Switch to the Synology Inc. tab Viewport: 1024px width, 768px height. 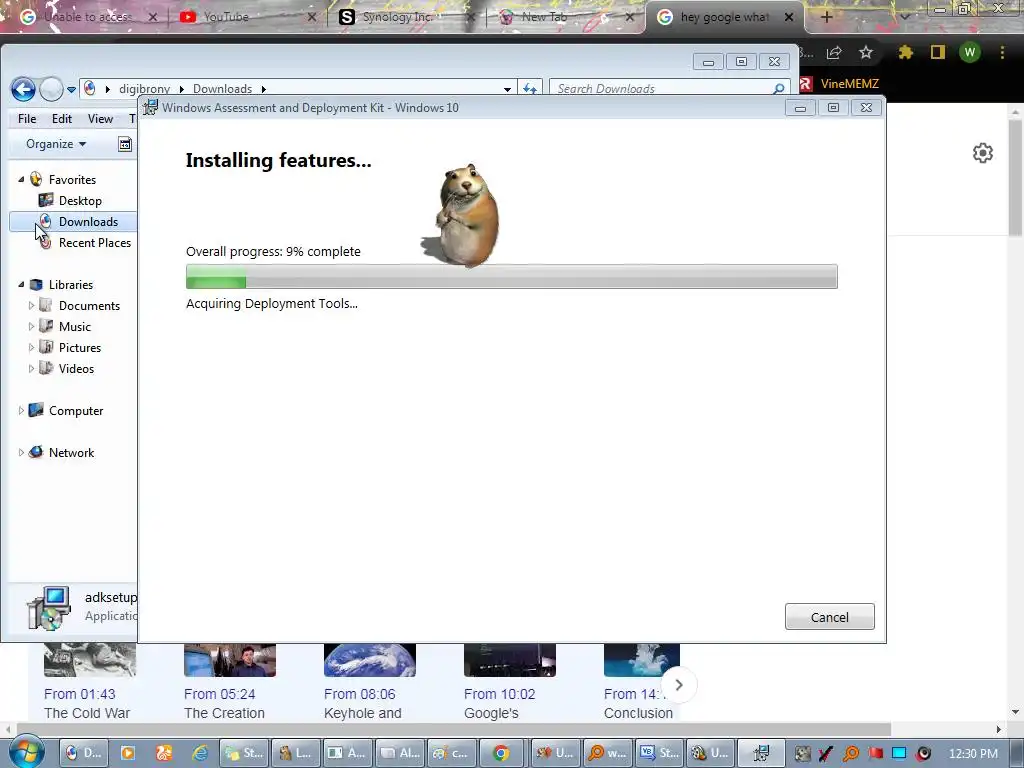tap(404, 17)
